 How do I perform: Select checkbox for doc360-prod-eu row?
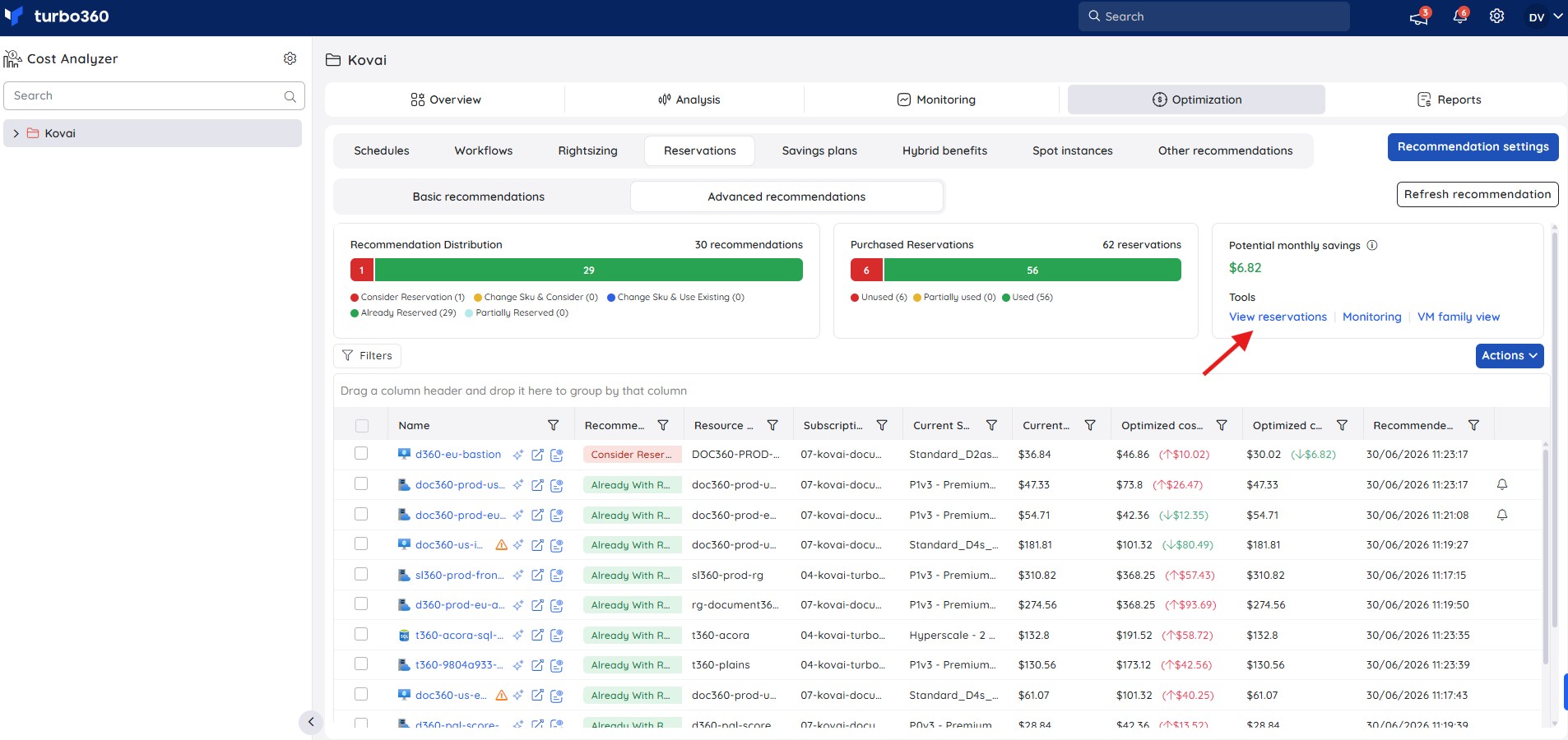[x=361, y=514]
